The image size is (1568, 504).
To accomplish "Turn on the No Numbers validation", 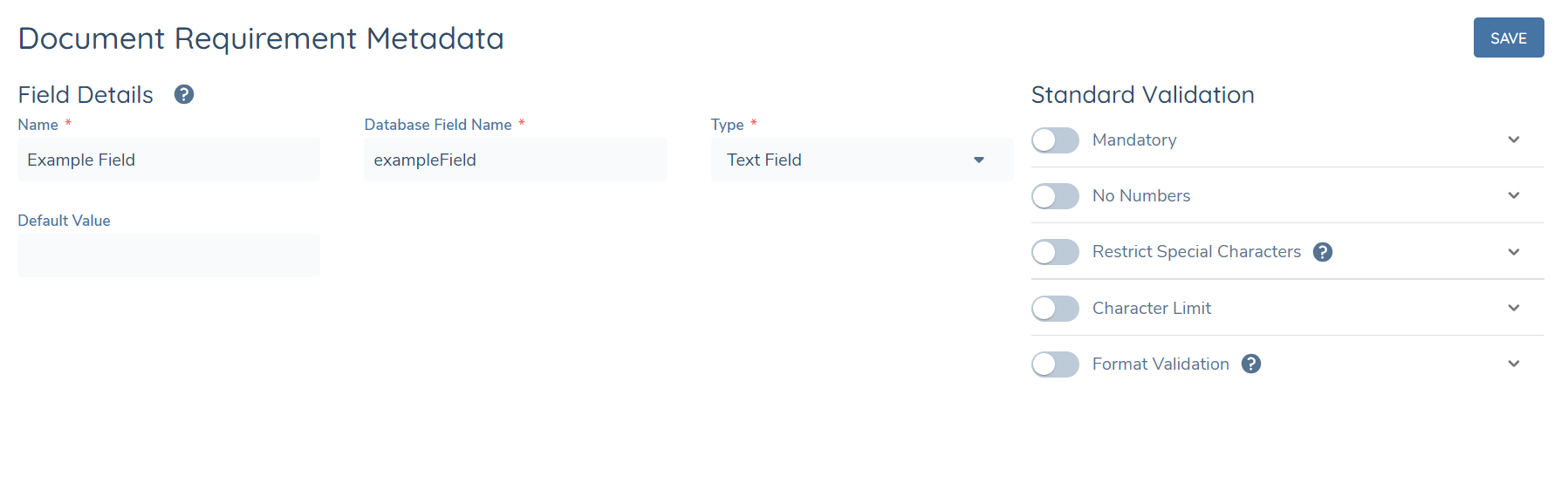I will [x=1055, y=195].
